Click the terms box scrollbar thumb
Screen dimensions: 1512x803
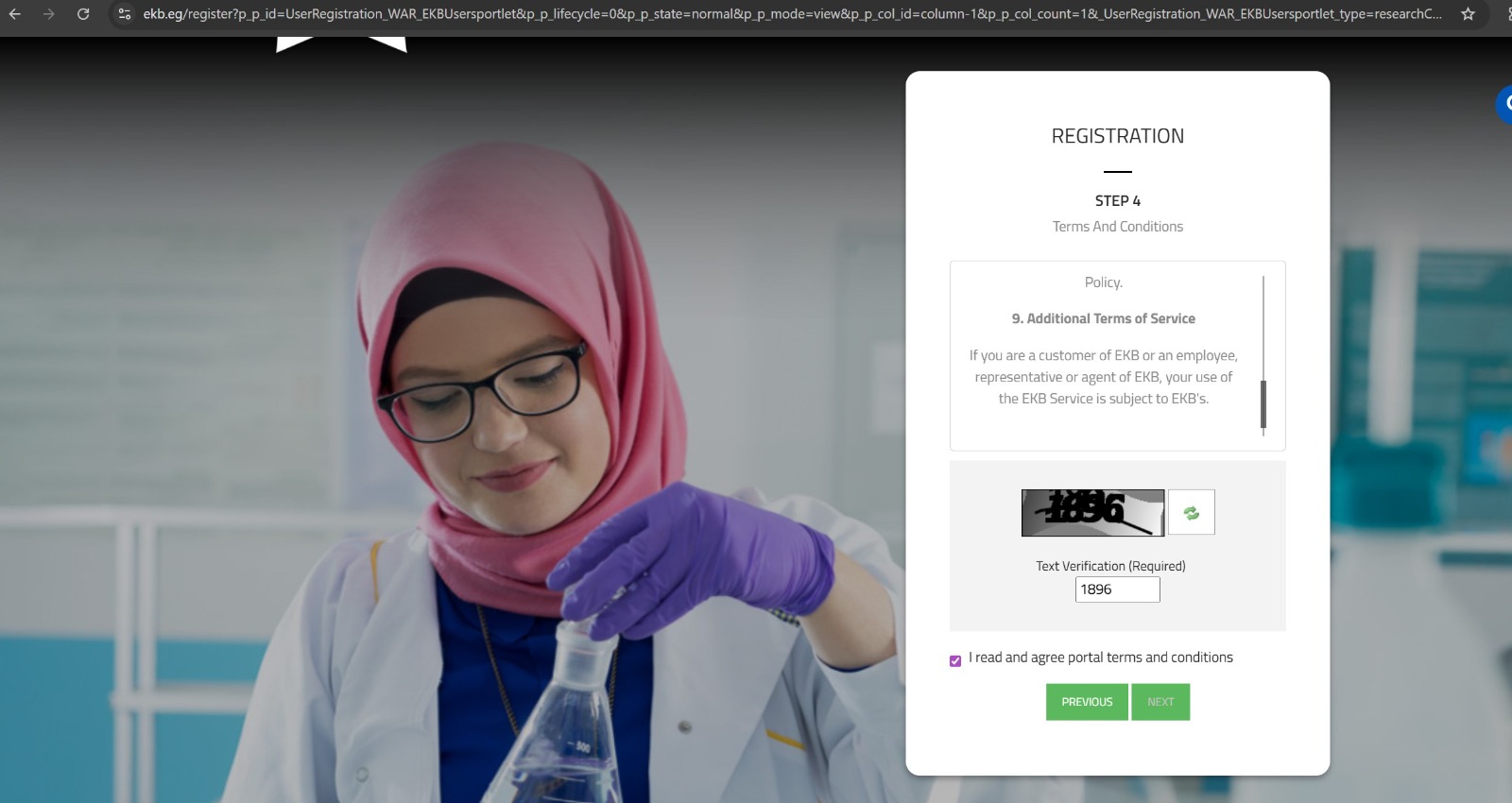[1263, 404]
